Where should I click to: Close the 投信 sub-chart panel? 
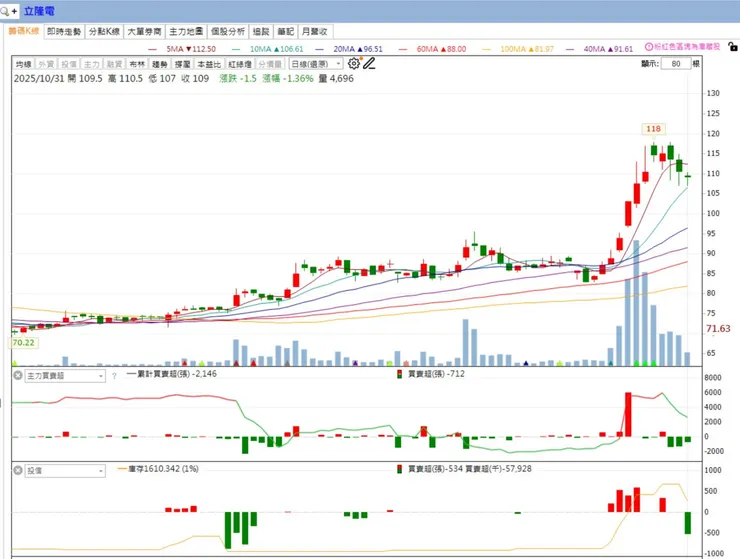pyautogui.click(x=18, y=470)
